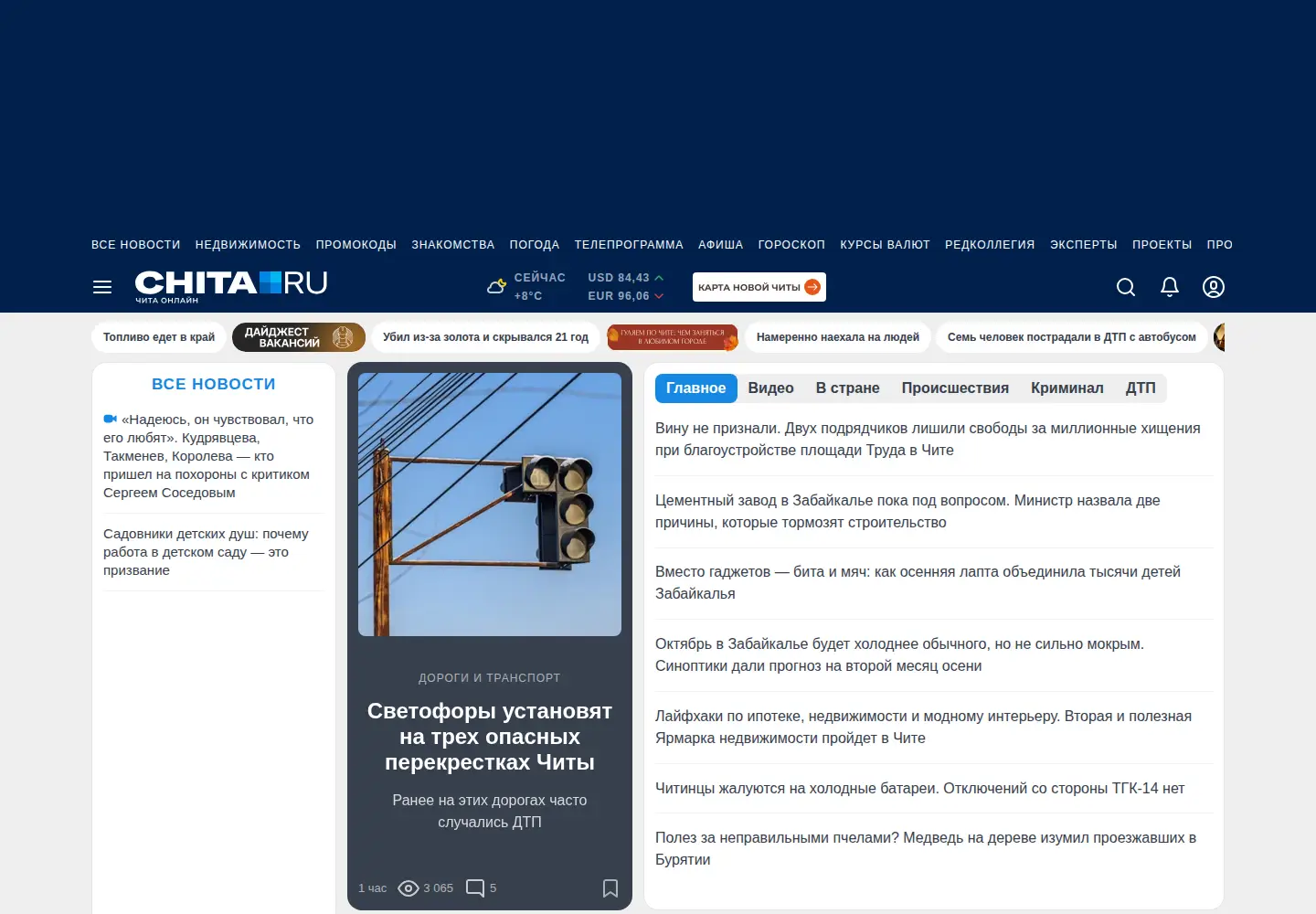The height and width of the screenshot is (914, 1316).
Task: Open the hamburger menu
Action: click(102, 287)
